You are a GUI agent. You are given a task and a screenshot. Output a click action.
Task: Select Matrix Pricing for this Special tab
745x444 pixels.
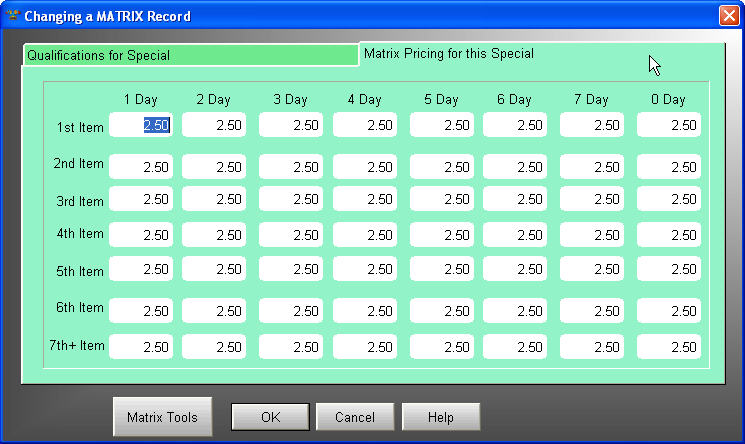tap(448, 54)
